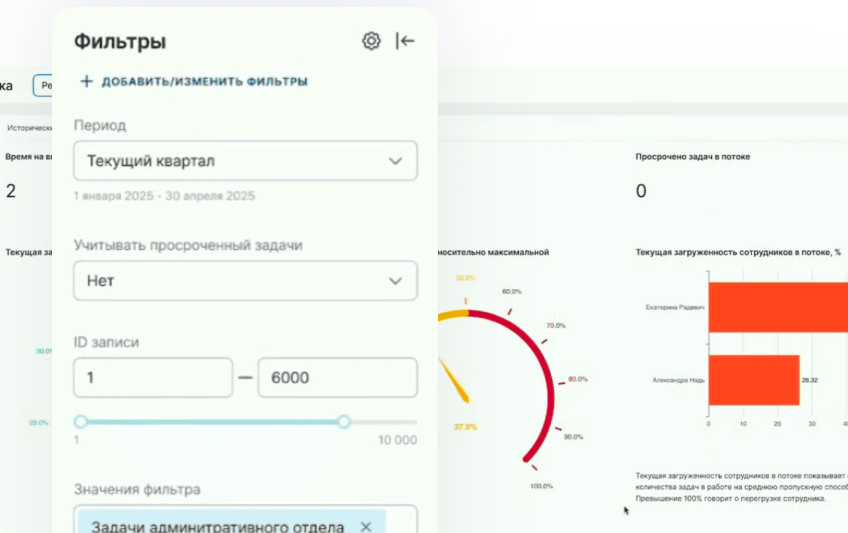Focus the minimum ID записи field
This screenshot has height=533, width=848.
(x=153, y=377)
